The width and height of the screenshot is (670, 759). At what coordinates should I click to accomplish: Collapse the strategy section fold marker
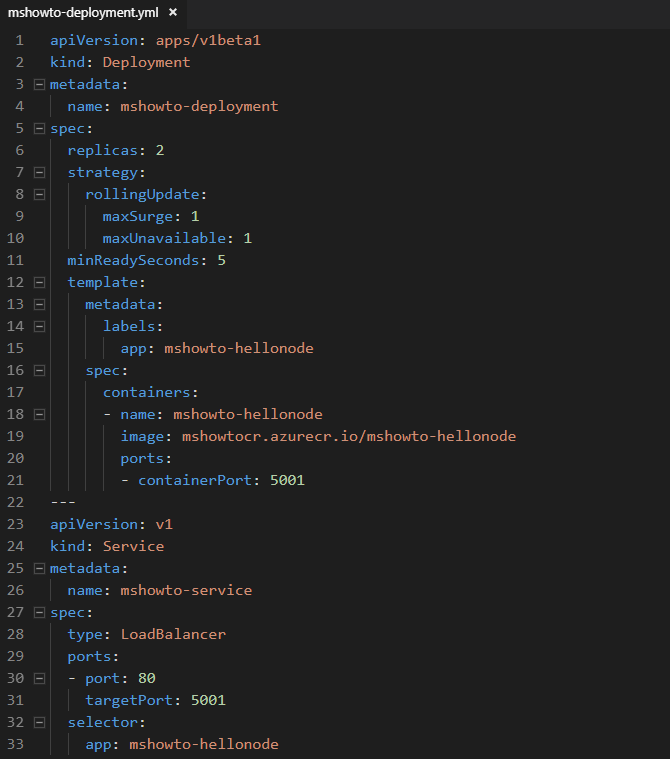click(39, 173)
